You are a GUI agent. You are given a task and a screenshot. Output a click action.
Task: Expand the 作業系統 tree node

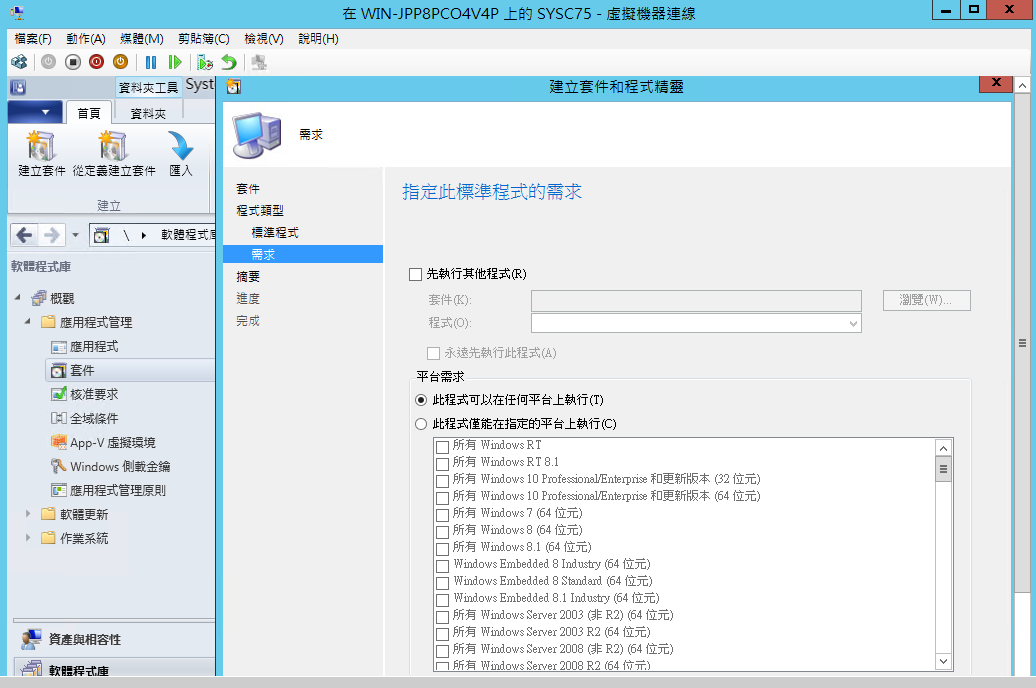click(x=27, y=537)
